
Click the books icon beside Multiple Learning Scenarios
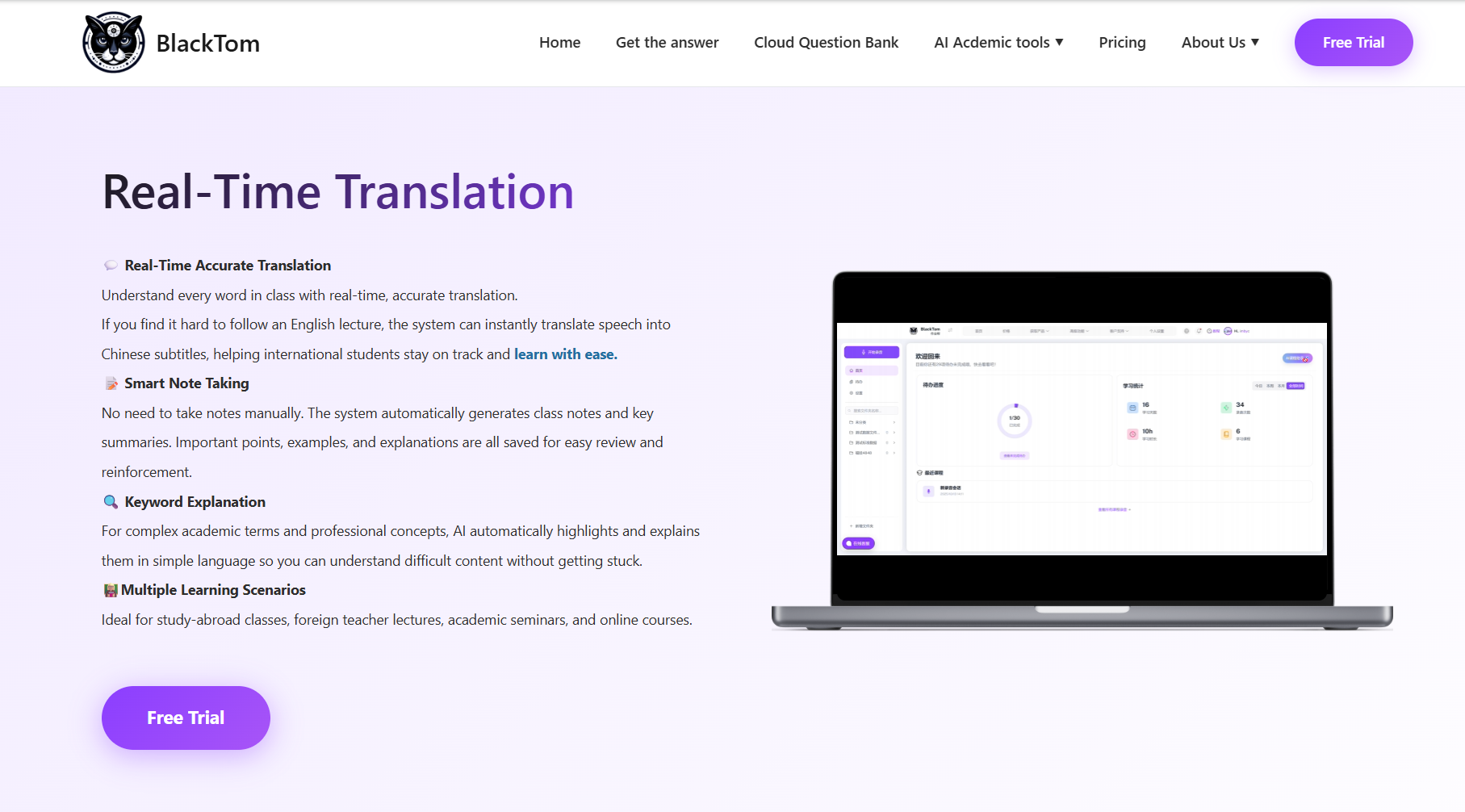tap(111, 590)
